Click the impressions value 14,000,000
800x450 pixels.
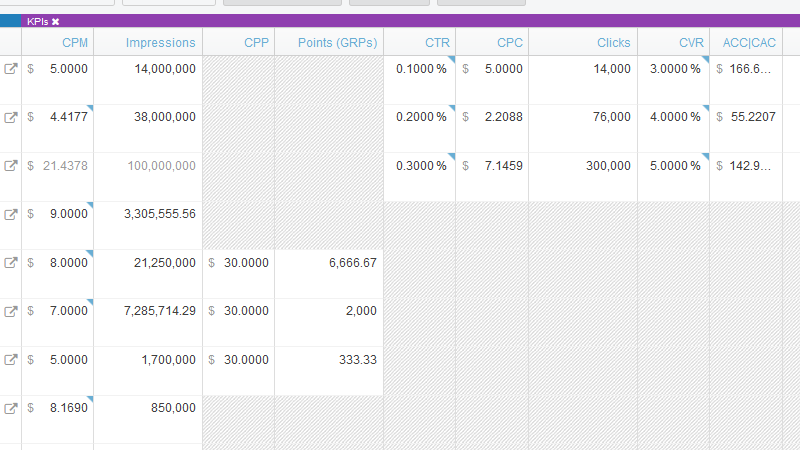165,69
